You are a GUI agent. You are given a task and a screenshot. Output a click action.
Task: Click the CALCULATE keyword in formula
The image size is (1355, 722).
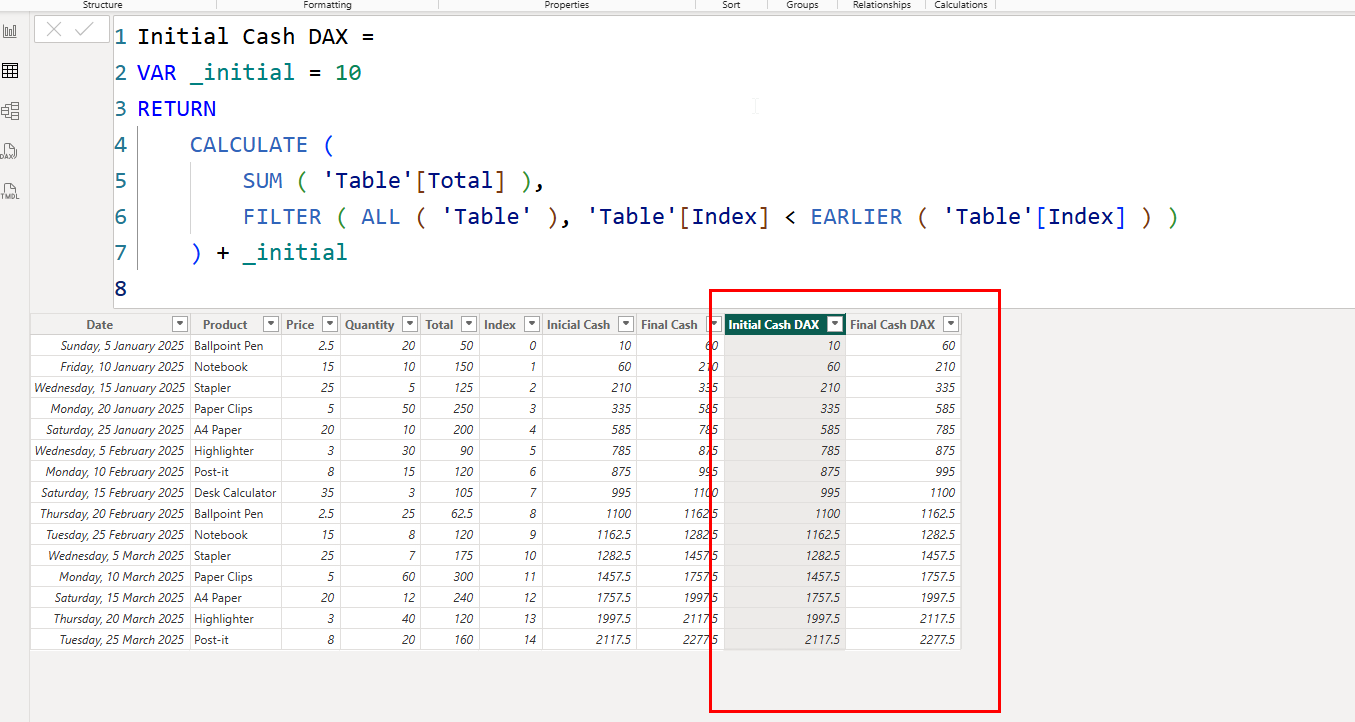[x=249, y=145]
